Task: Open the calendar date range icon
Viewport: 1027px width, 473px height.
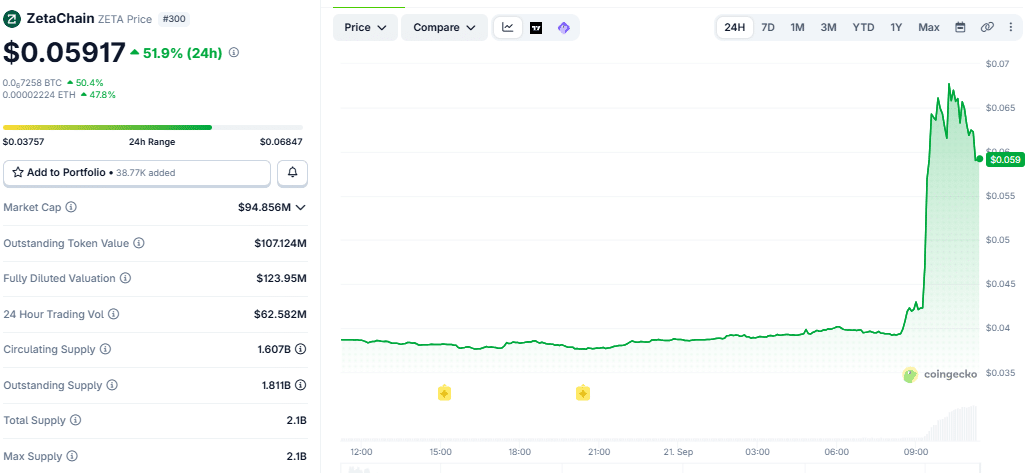Action: click(x=960, y=28)
